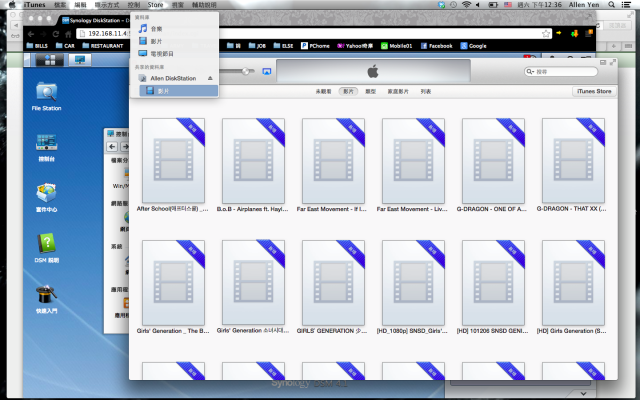The width and height of the screenshot is (640, 400).
Task: Open the Apple menu
Action: 12,4
